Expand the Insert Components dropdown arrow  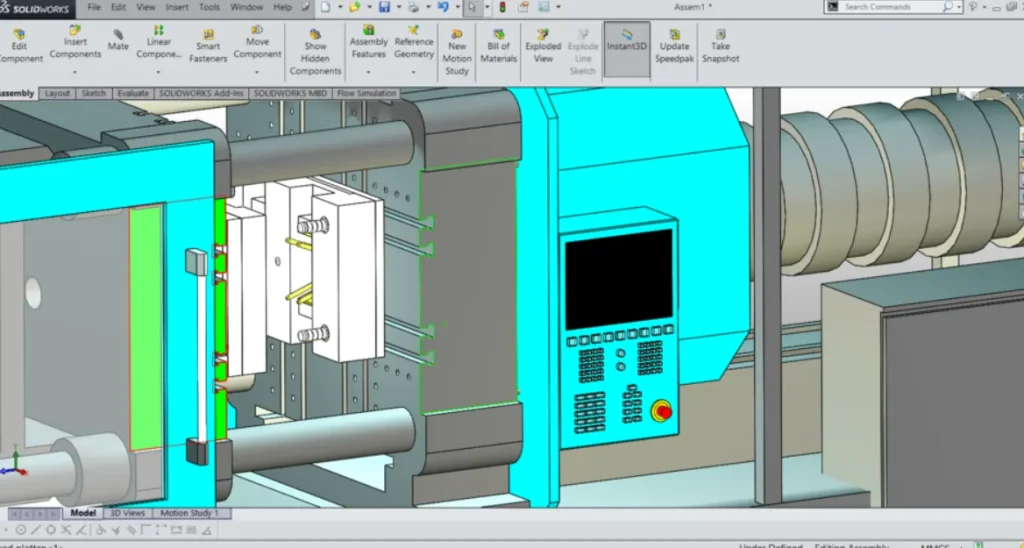click(x=74, y=72)
